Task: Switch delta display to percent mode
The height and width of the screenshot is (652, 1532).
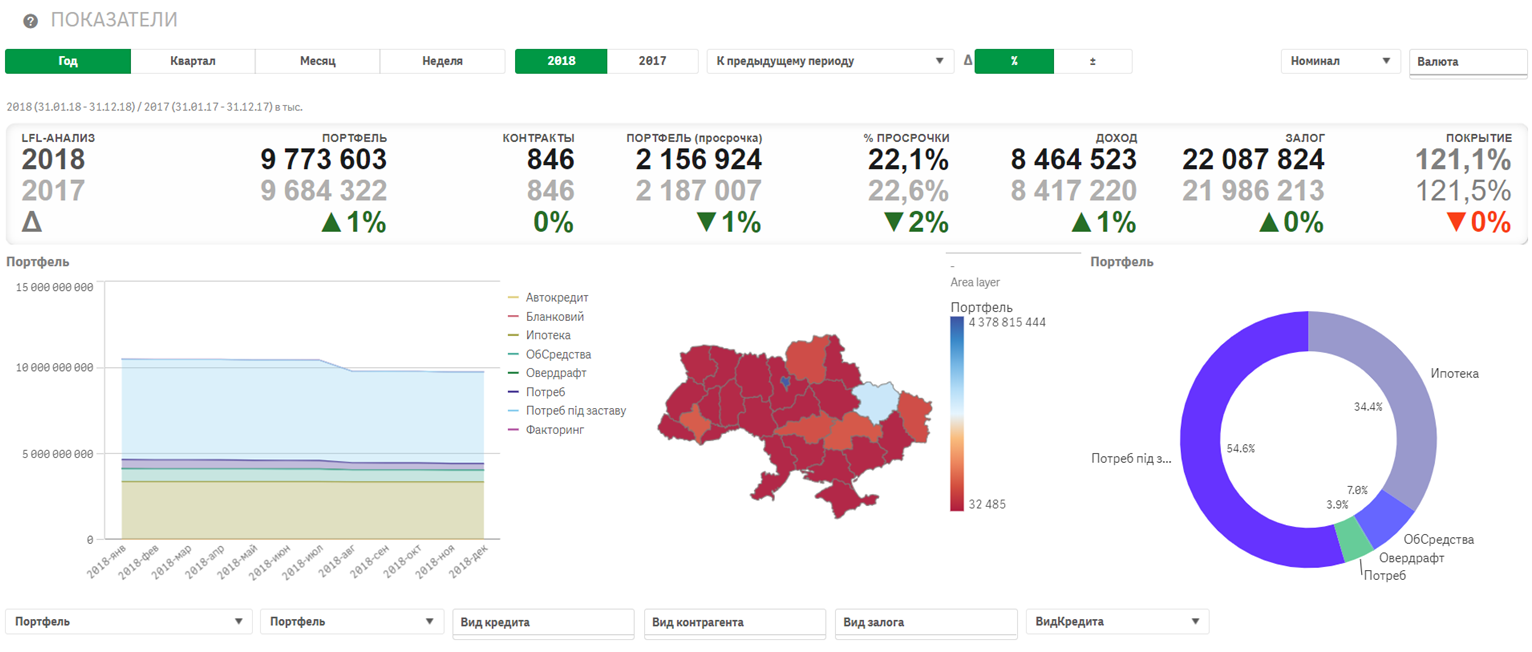Action: pos(1014,61)
